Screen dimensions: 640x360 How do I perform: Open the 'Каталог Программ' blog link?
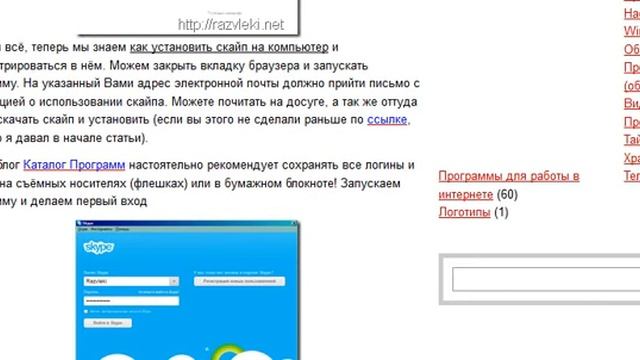point(74,165)
